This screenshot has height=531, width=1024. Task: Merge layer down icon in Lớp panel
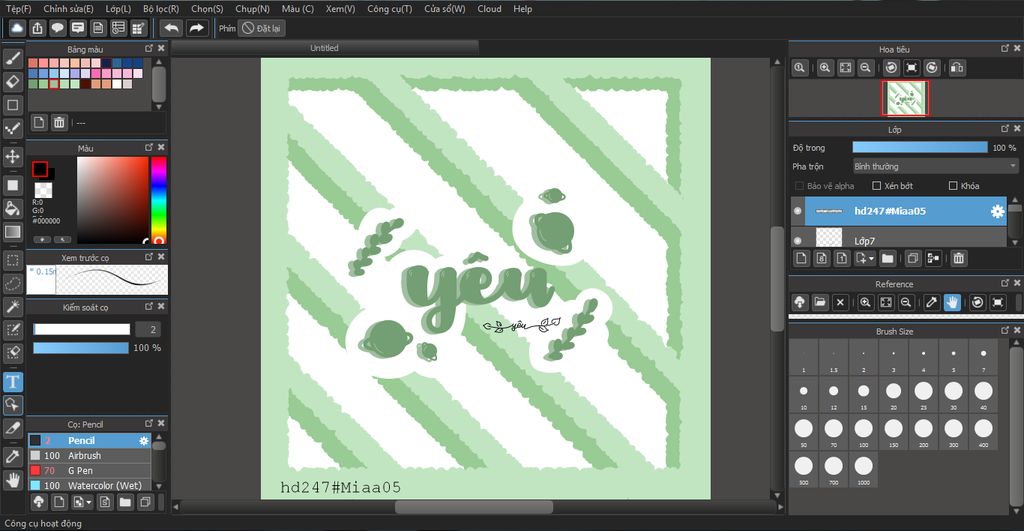click(x=933, y=259)
